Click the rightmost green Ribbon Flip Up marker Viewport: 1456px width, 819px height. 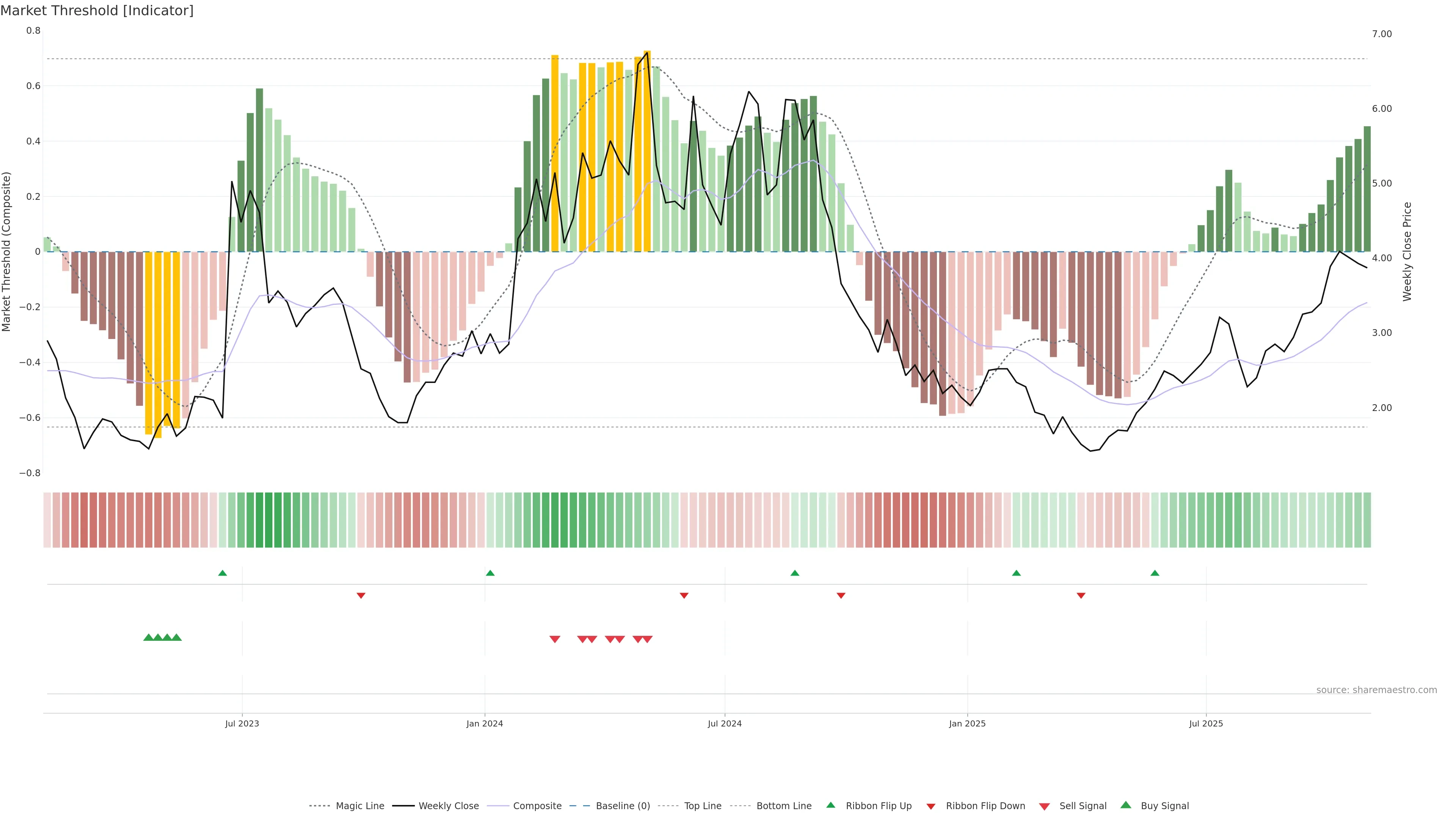pyautogui.click(x=1155, y=573)
